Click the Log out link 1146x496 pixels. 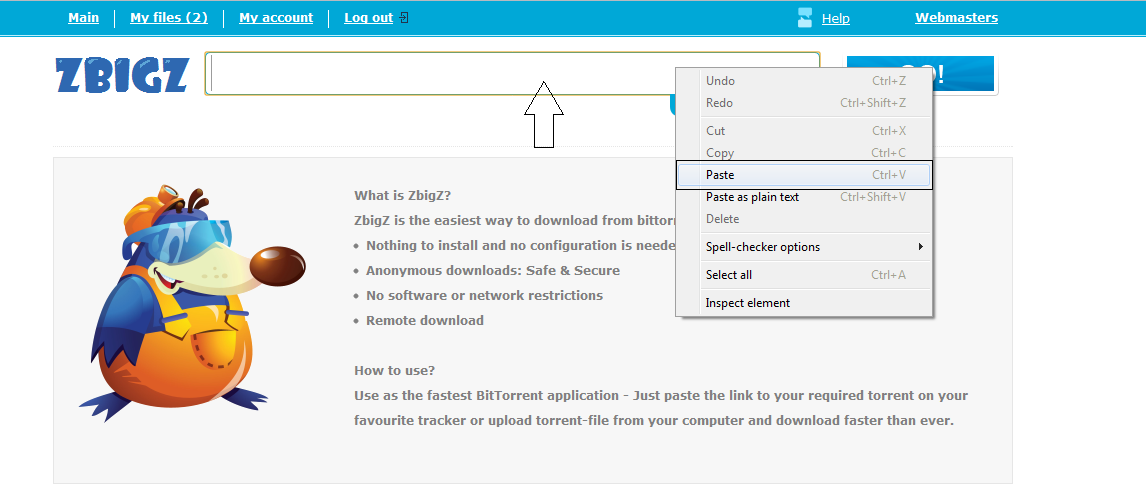coord(368,18)
